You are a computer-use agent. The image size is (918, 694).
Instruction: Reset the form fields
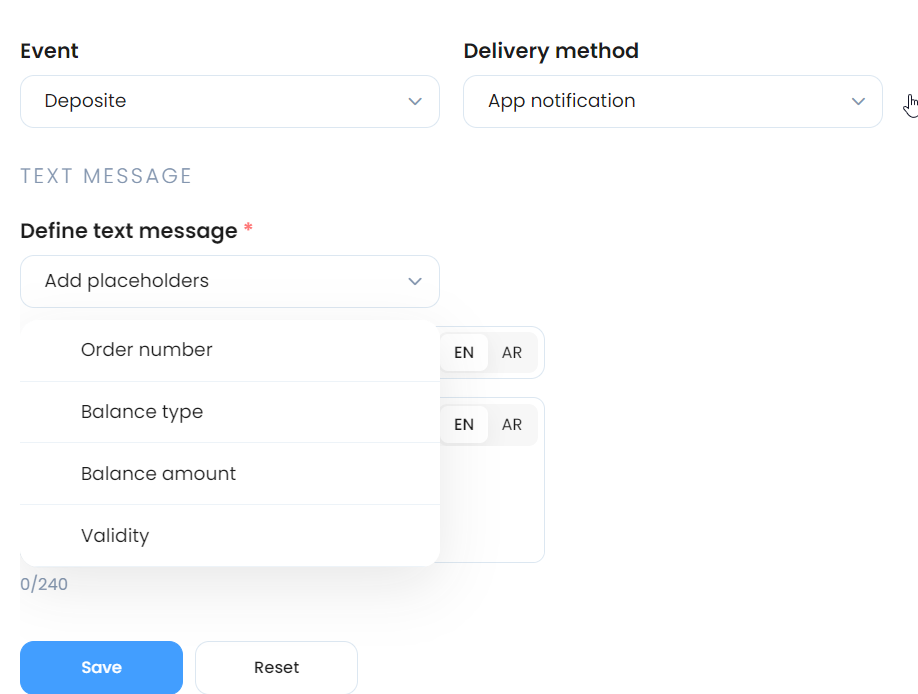click(x=276, y=668)
